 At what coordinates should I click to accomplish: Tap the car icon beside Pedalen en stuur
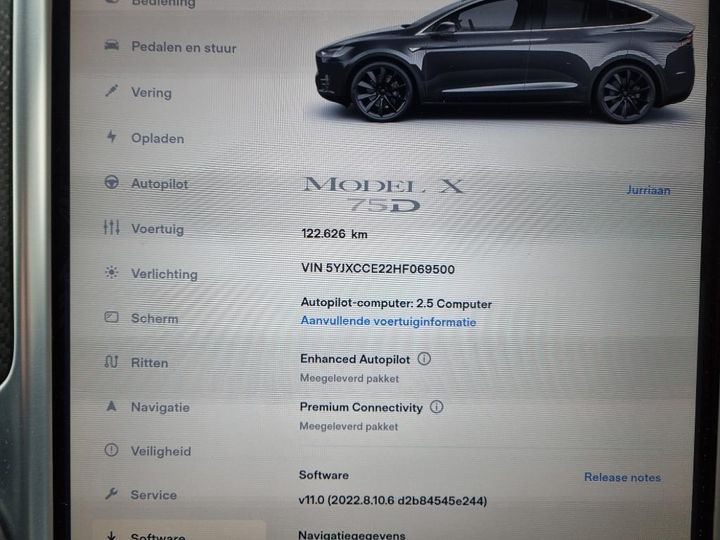coord(112,45)
